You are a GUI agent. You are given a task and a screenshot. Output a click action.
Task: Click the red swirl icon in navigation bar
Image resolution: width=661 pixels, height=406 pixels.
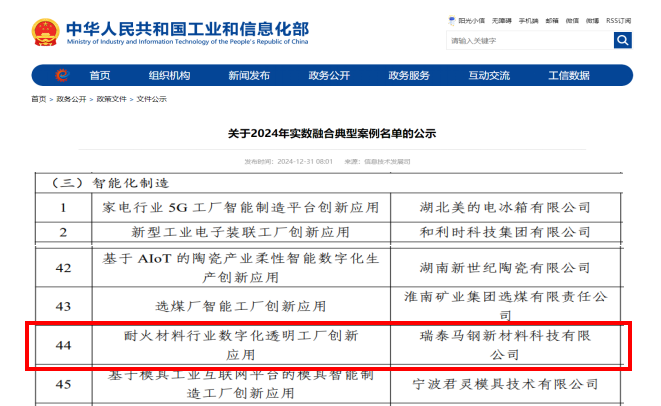tap(61, 76)
